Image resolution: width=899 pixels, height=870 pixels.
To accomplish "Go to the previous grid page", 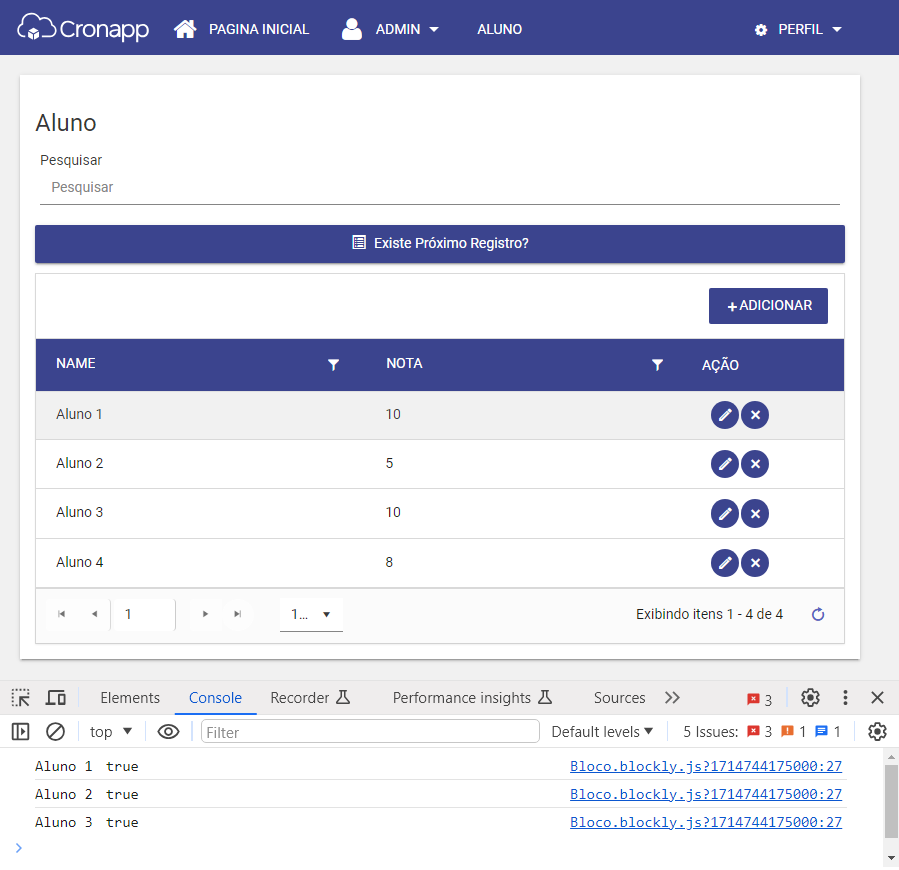I will pos(95,614).
